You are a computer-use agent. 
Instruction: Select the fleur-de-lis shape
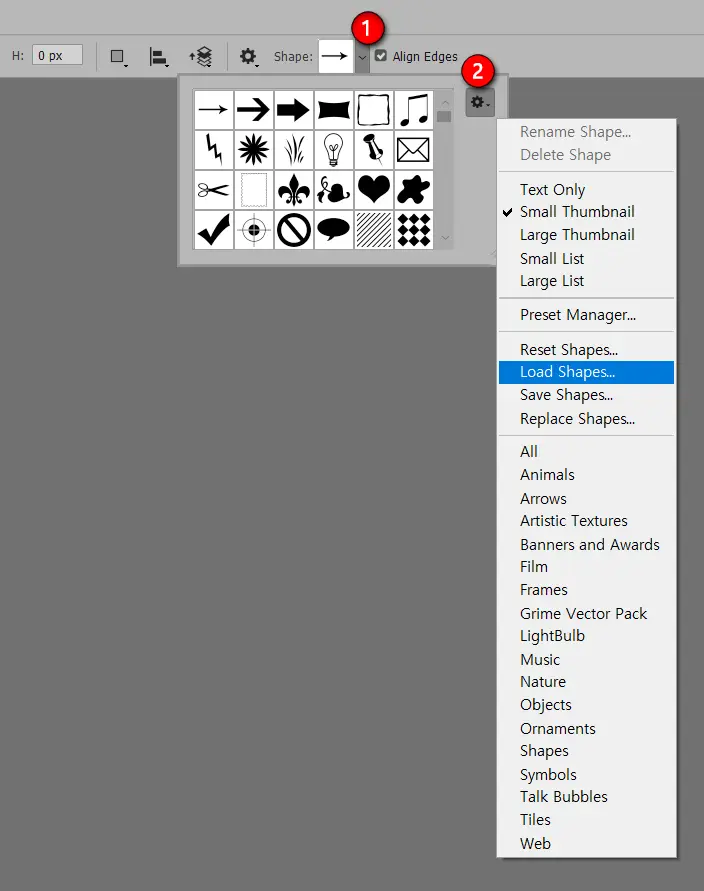coord(294,190)
